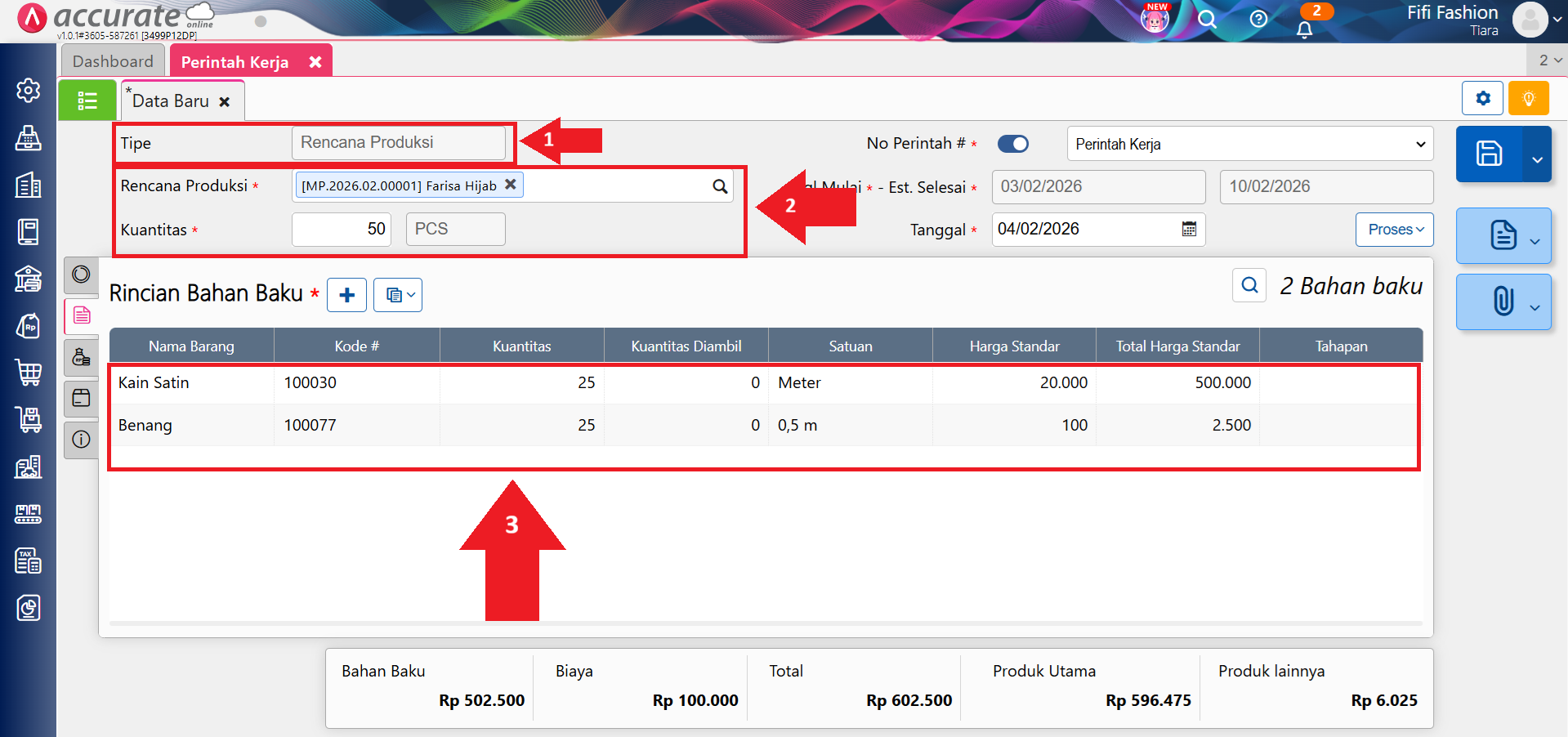
Task: Click the search magnifier in top bar
Action: tap(1207, 20)
